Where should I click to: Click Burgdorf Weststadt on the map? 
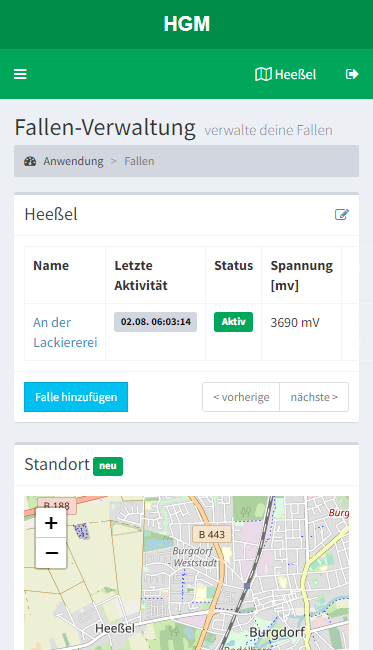[x=195, y=557]
